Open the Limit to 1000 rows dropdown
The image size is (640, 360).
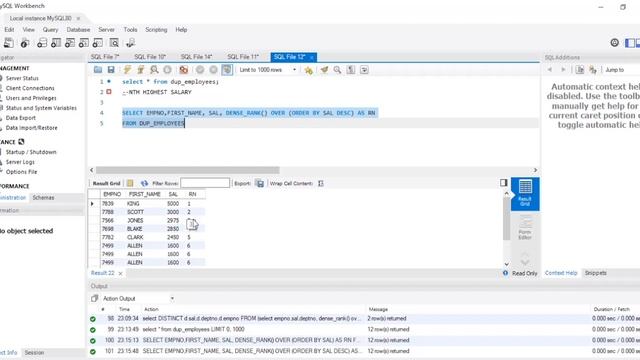click(x=268, y=70)
